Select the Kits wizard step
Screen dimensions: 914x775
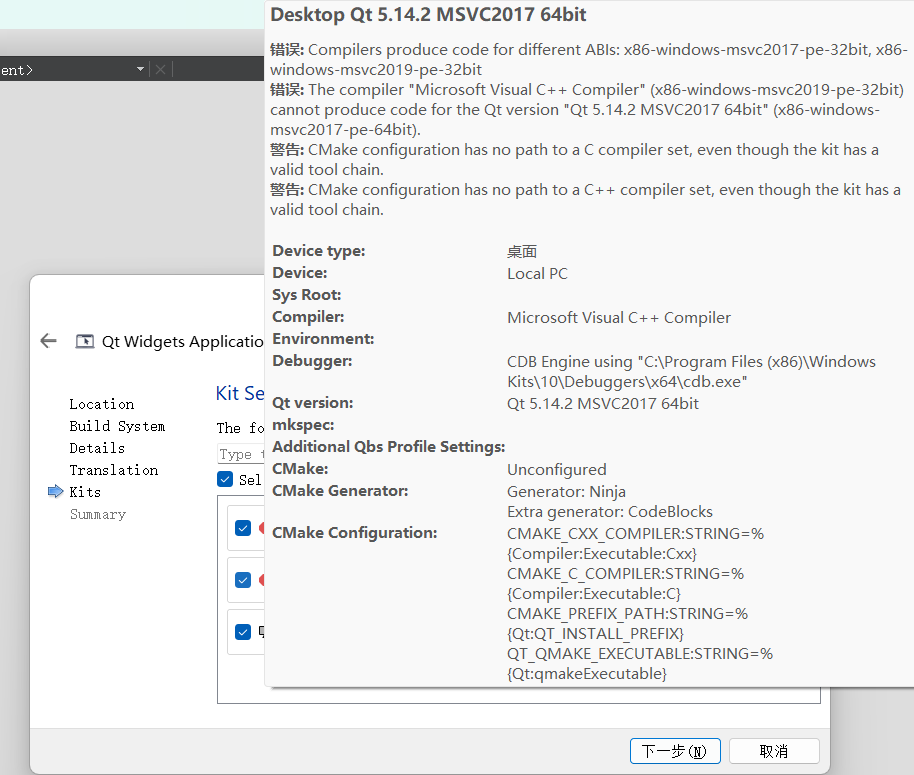click(x=85, y=492)
